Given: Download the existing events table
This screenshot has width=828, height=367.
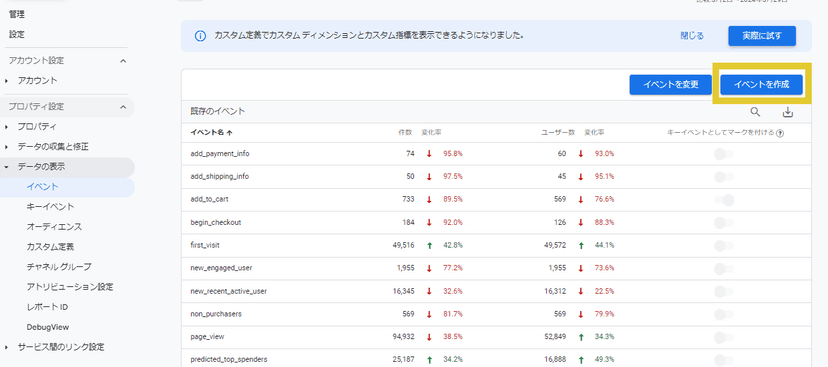Looking at the screenshot, I should pyautogui.click(x=788, y=112).
